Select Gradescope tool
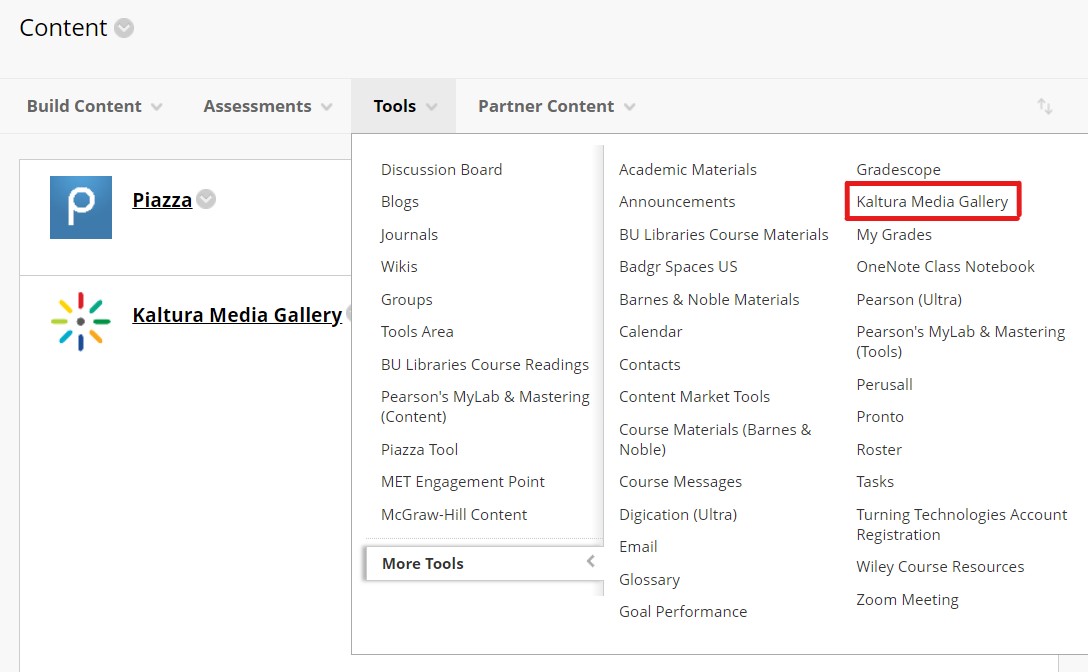The width and height of the screenshot is (1088, 672). [x=899, y=169]
